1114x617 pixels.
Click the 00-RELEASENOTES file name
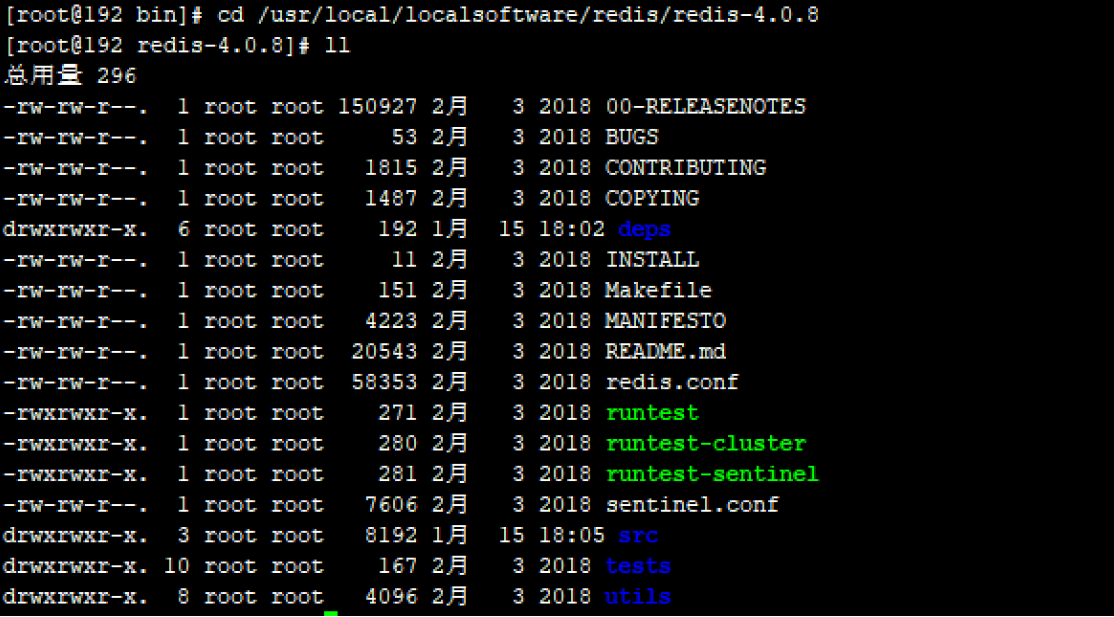(705, 107)
